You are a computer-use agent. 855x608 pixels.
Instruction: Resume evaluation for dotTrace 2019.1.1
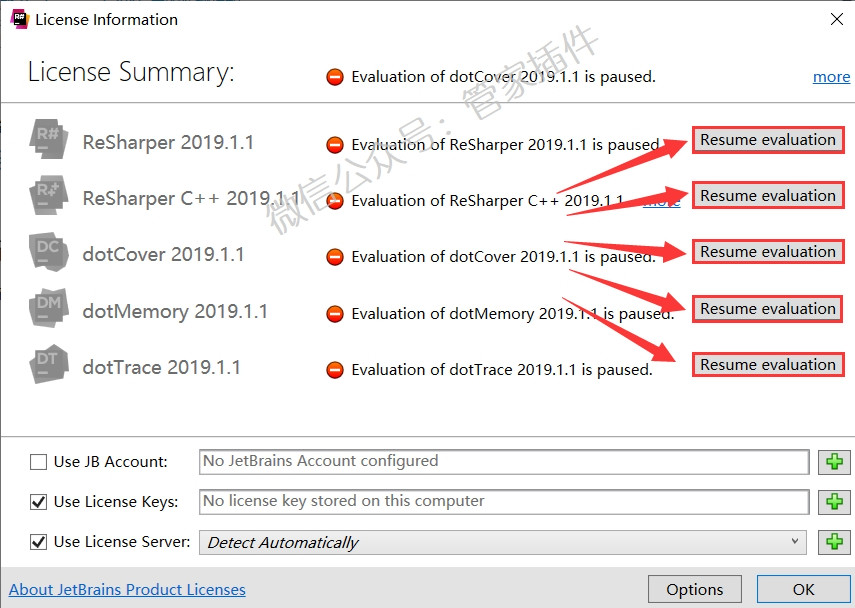pos(768,365)
